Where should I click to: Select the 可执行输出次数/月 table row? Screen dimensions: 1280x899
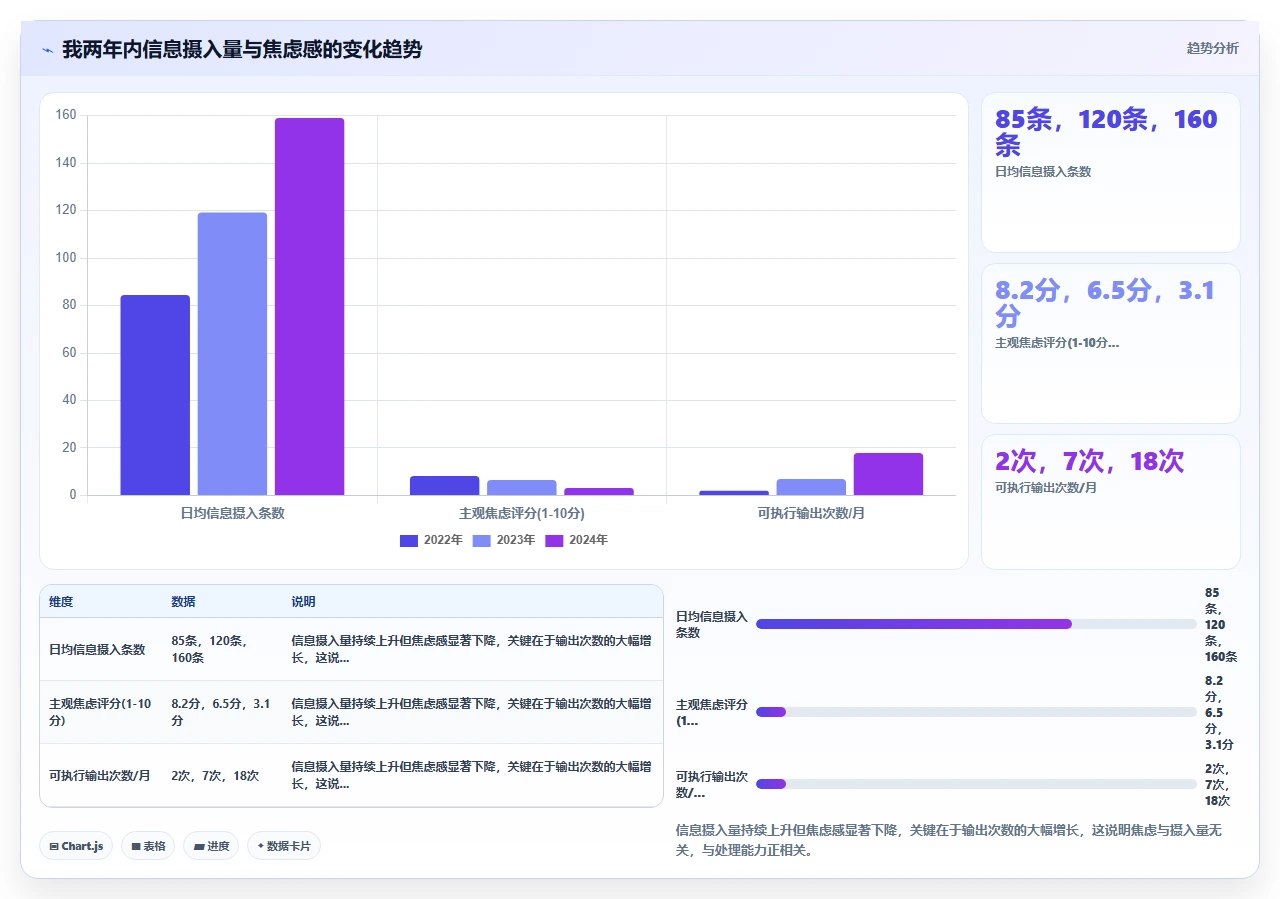point(351,775)
